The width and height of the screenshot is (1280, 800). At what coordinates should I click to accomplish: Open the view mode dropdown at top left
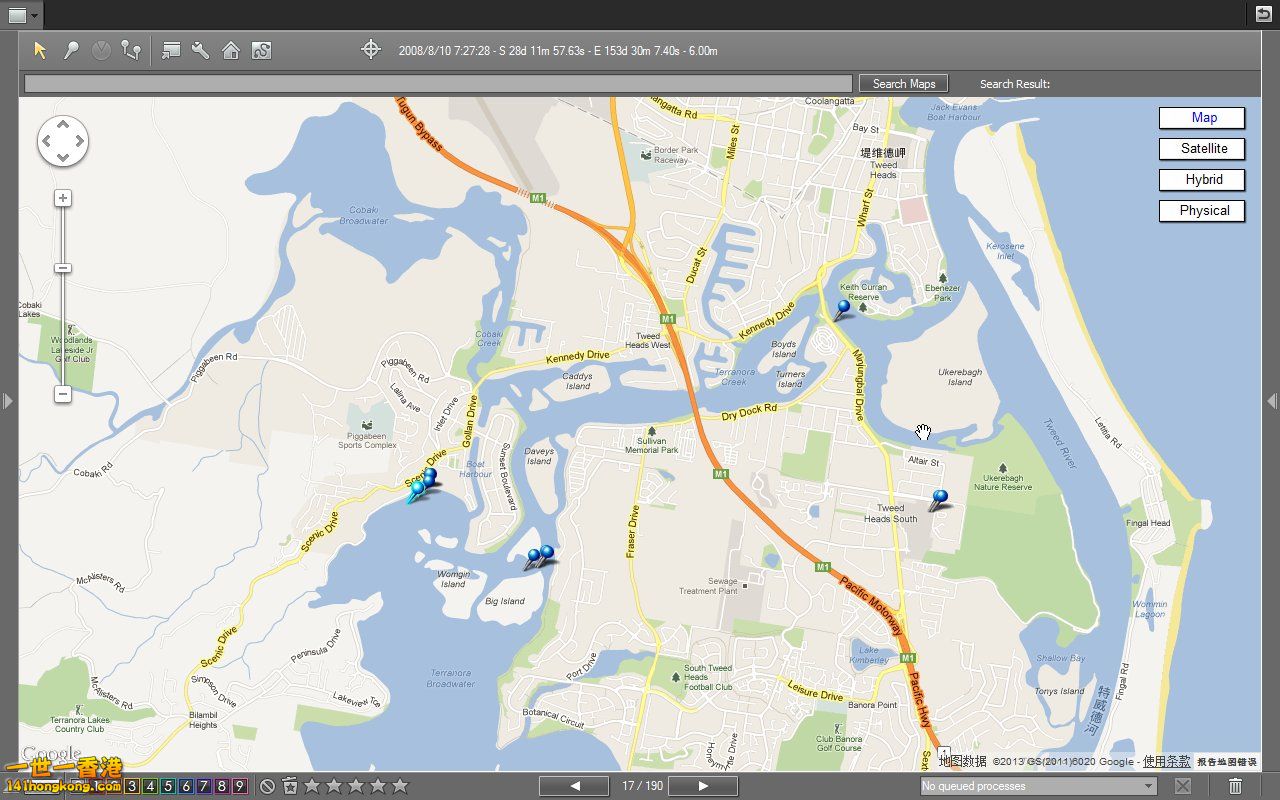coord(23,15)
